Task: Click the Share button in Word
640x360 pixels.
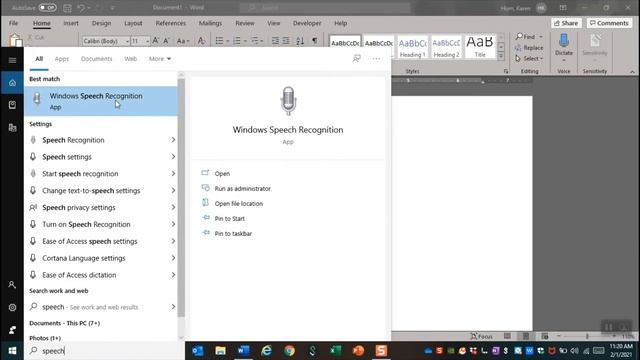Action: [566, 23]
